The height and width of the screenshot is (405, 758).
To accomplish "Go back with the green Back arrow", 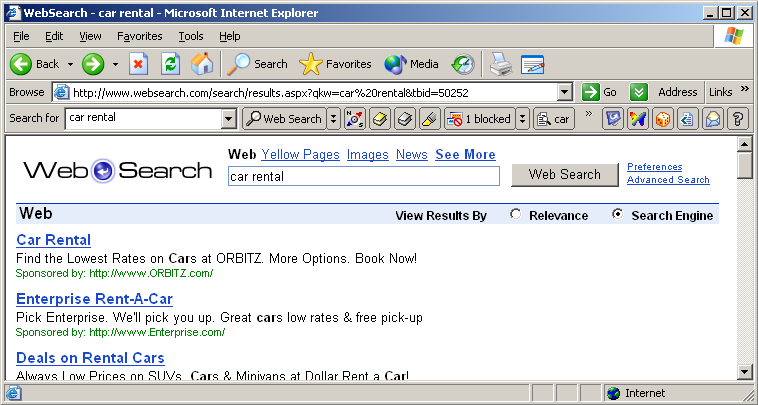I will pyautogui.click(x=35, y=64).
